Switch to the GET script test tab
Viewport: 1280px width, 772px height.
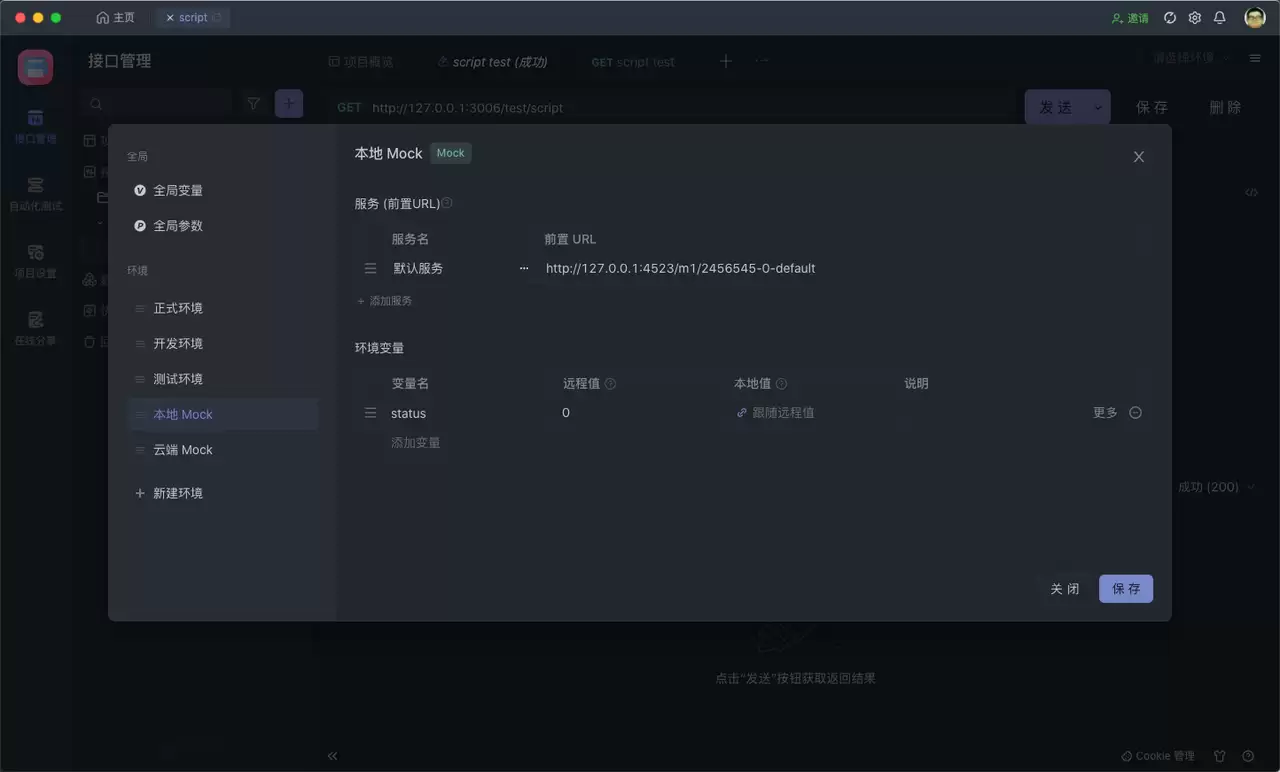coord(633,62)
